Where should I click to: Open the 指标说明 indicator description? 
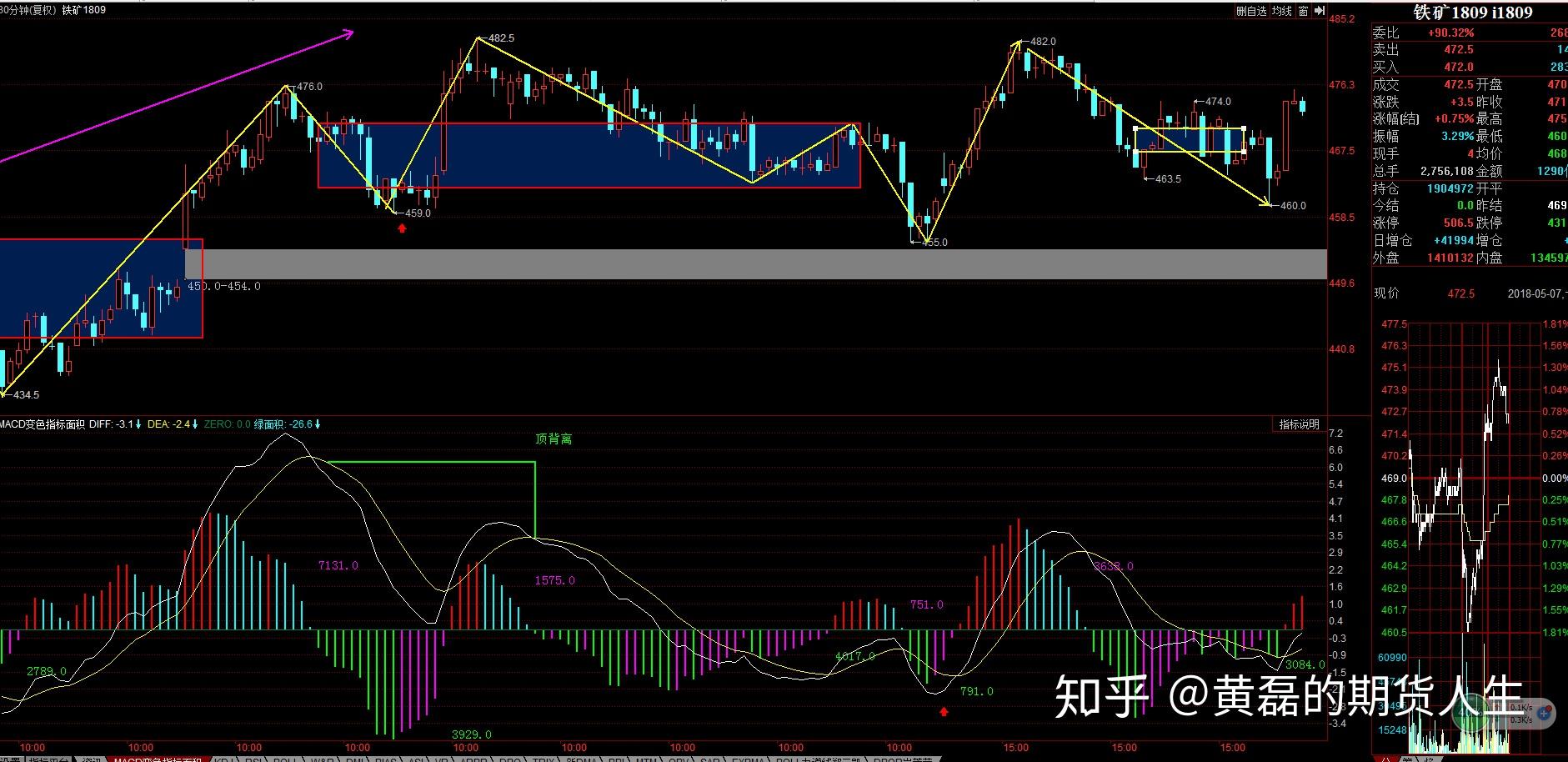click(1300, 424)
